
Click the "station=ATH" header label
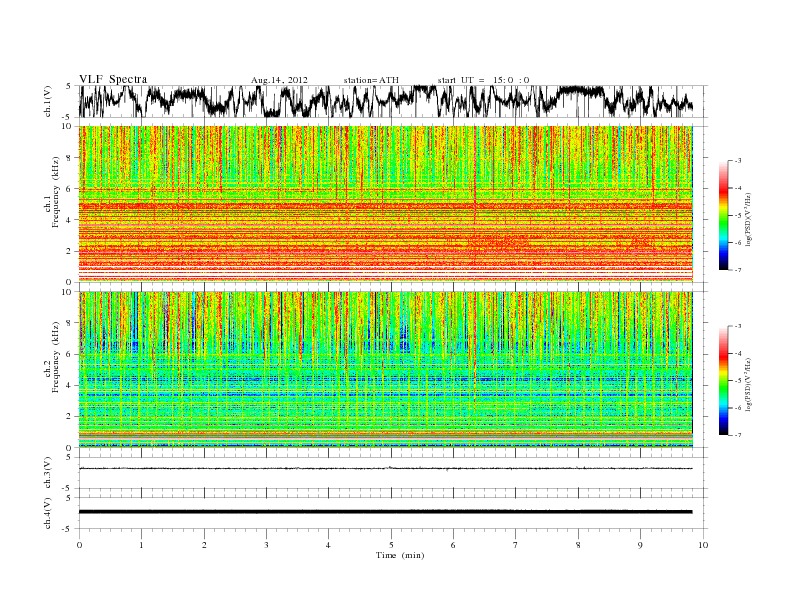(x=371, y=80)
